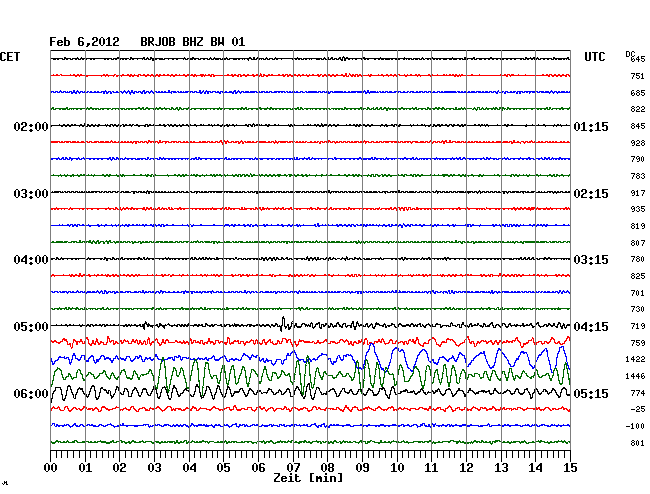Click the x-axis minute label "12"

click(466, 468)
